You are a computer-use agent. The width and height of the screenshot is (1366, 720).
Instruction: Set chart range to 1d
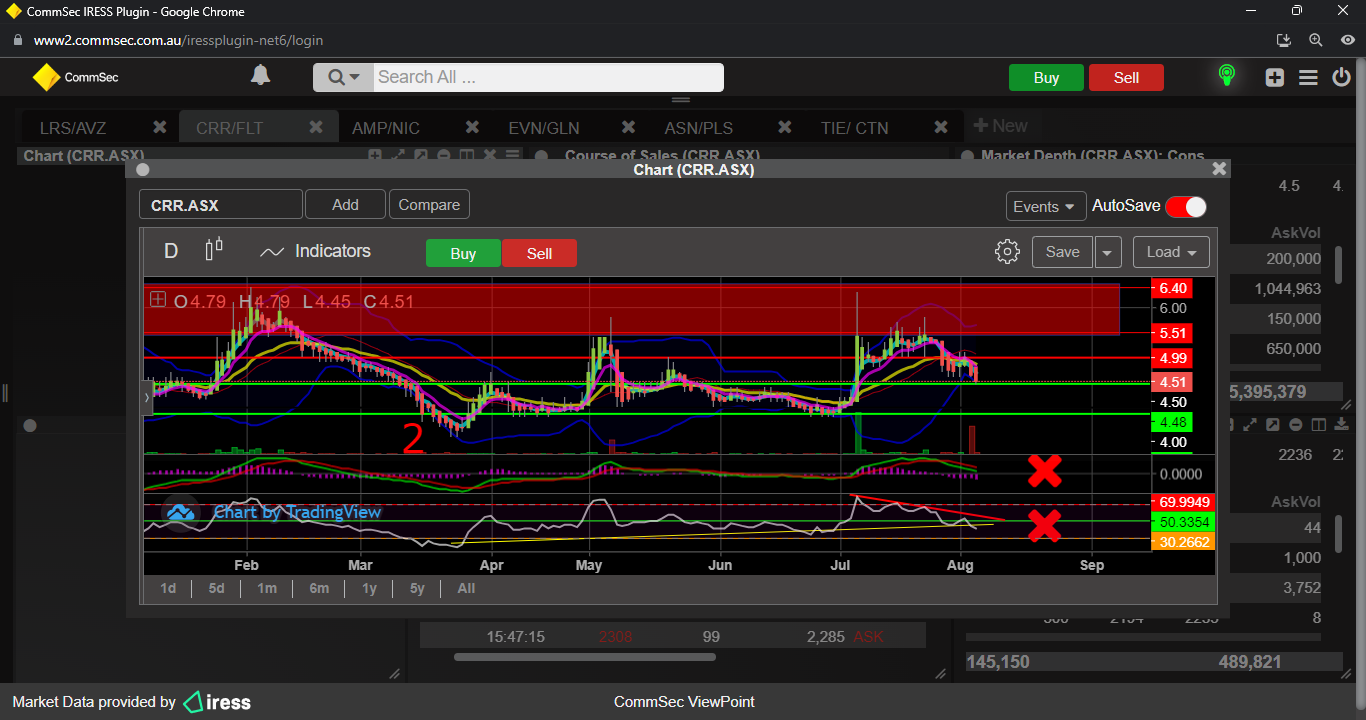pyautogui.click(x=168, y=588)
